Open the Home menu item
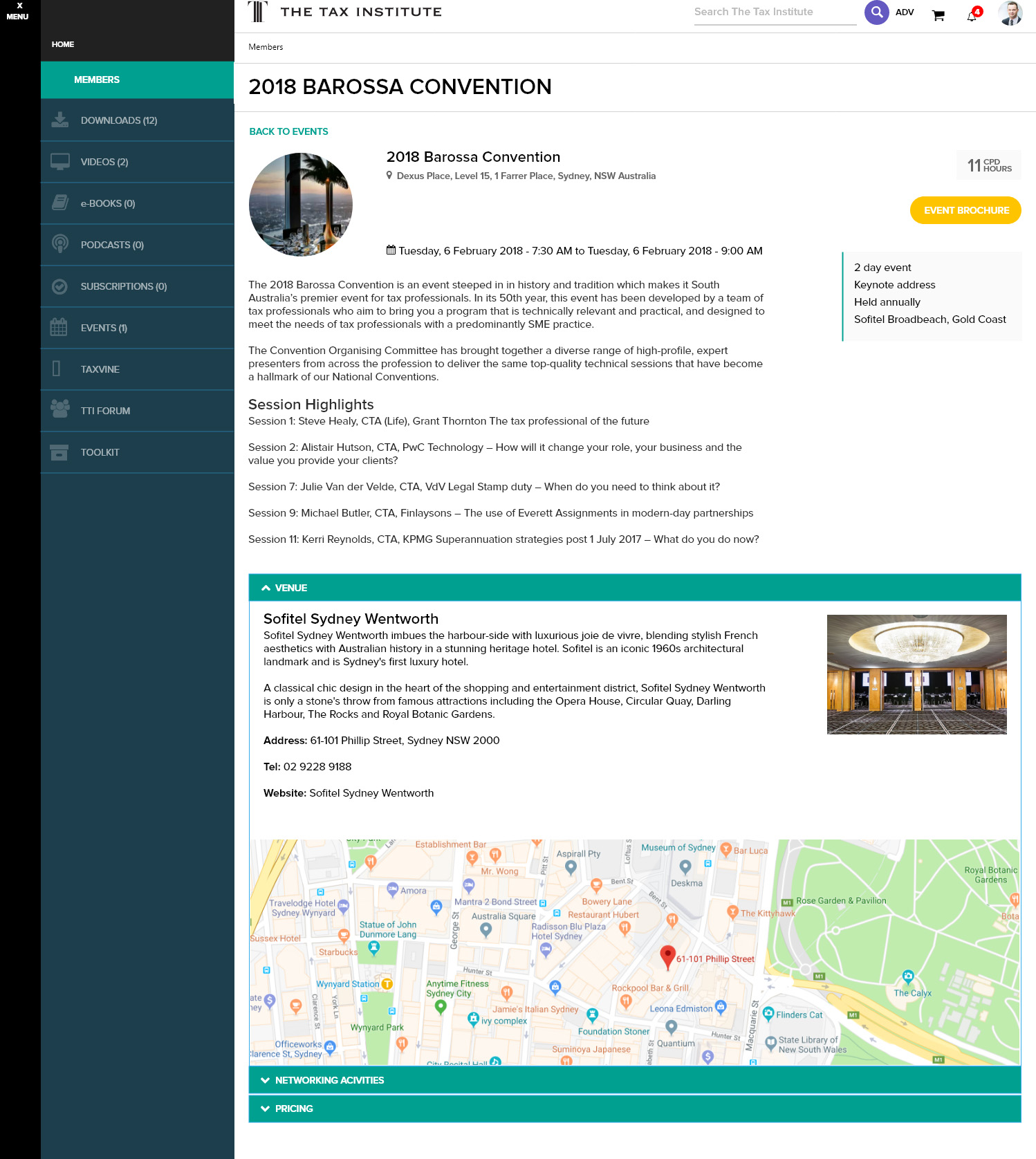The image size is (1036, 1159). point(63,44)
